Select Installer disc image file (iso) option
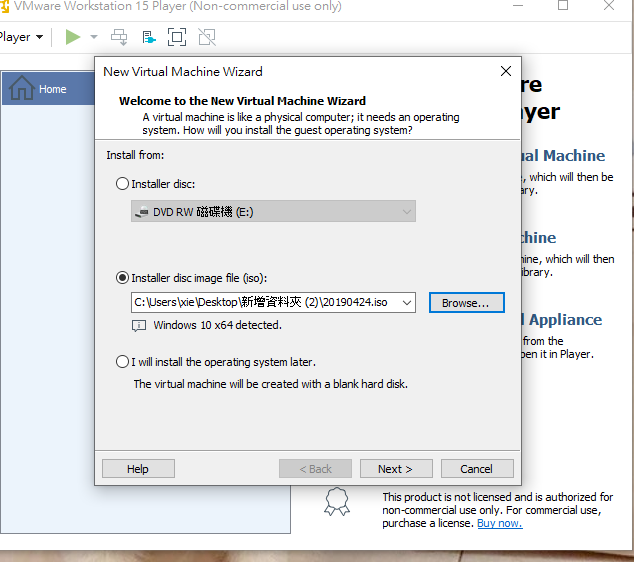 (x=191, y=278)
